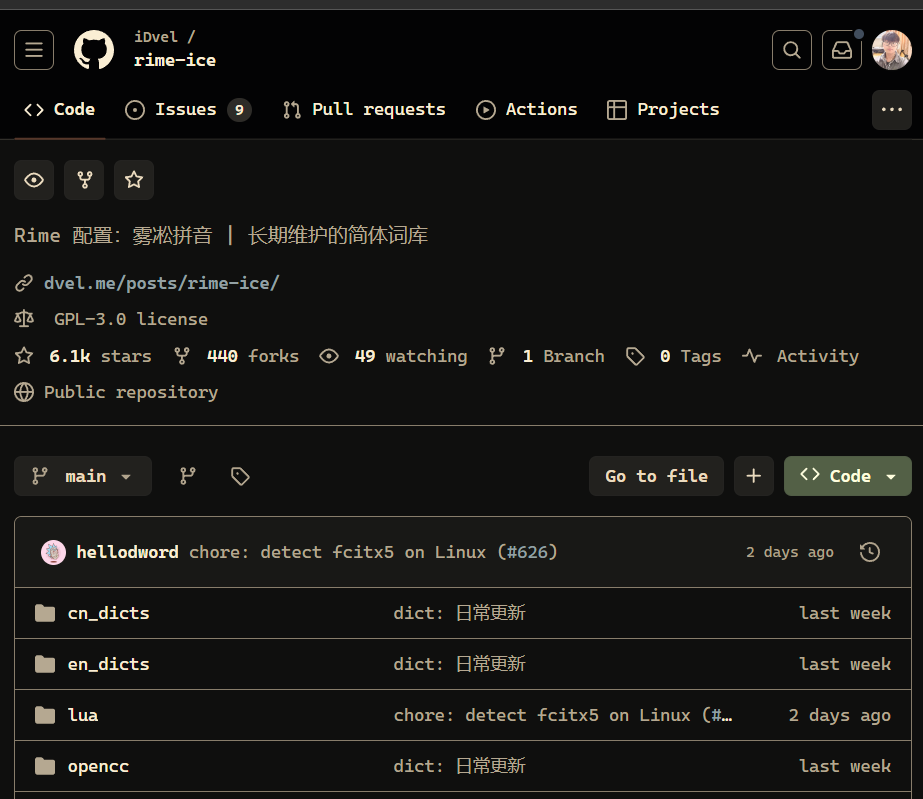Toggle watching with the eye button
The height and width of the screenshot is (799, 923).
point(34,180)
